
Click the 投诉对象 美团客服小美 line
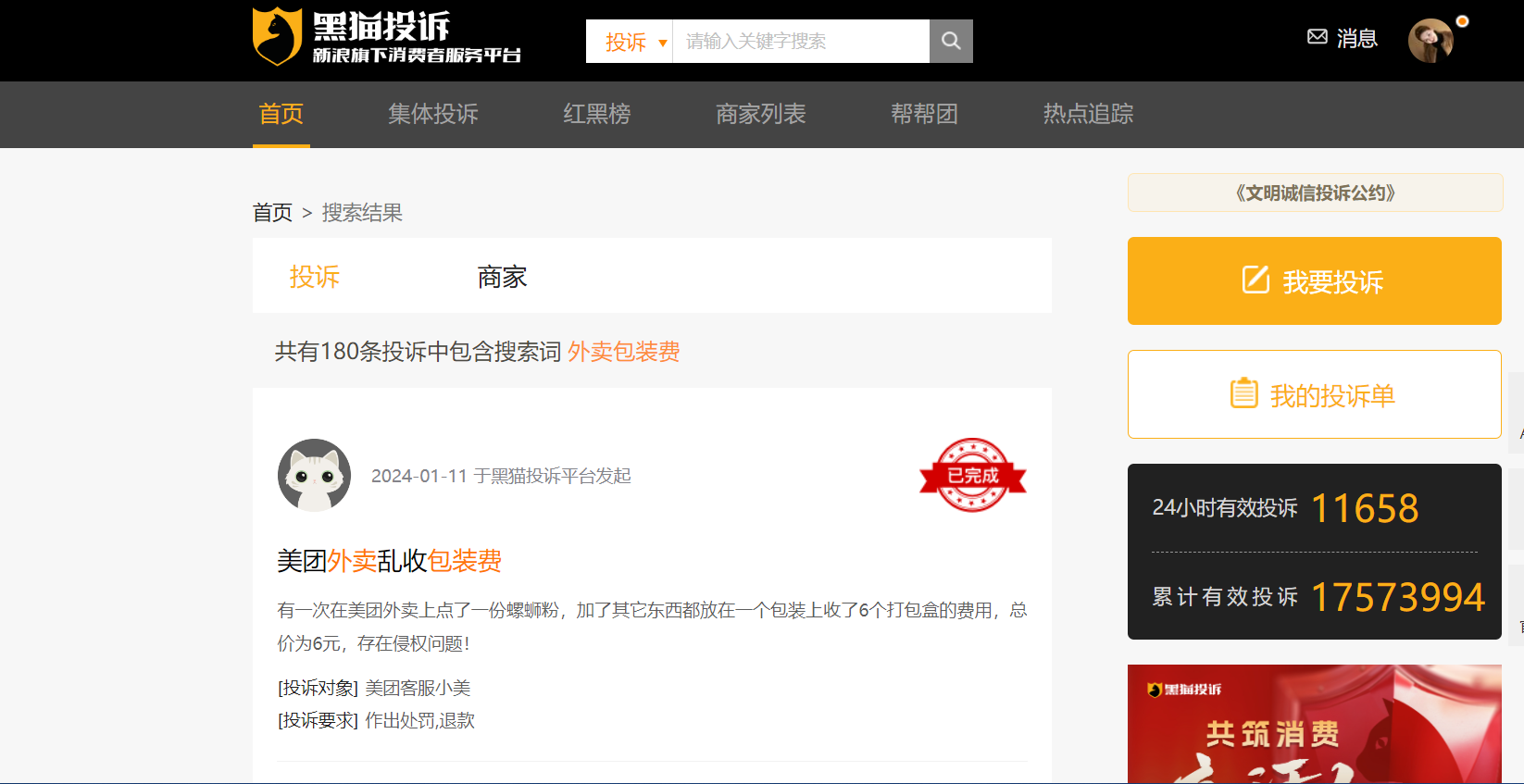click(374, 688)
